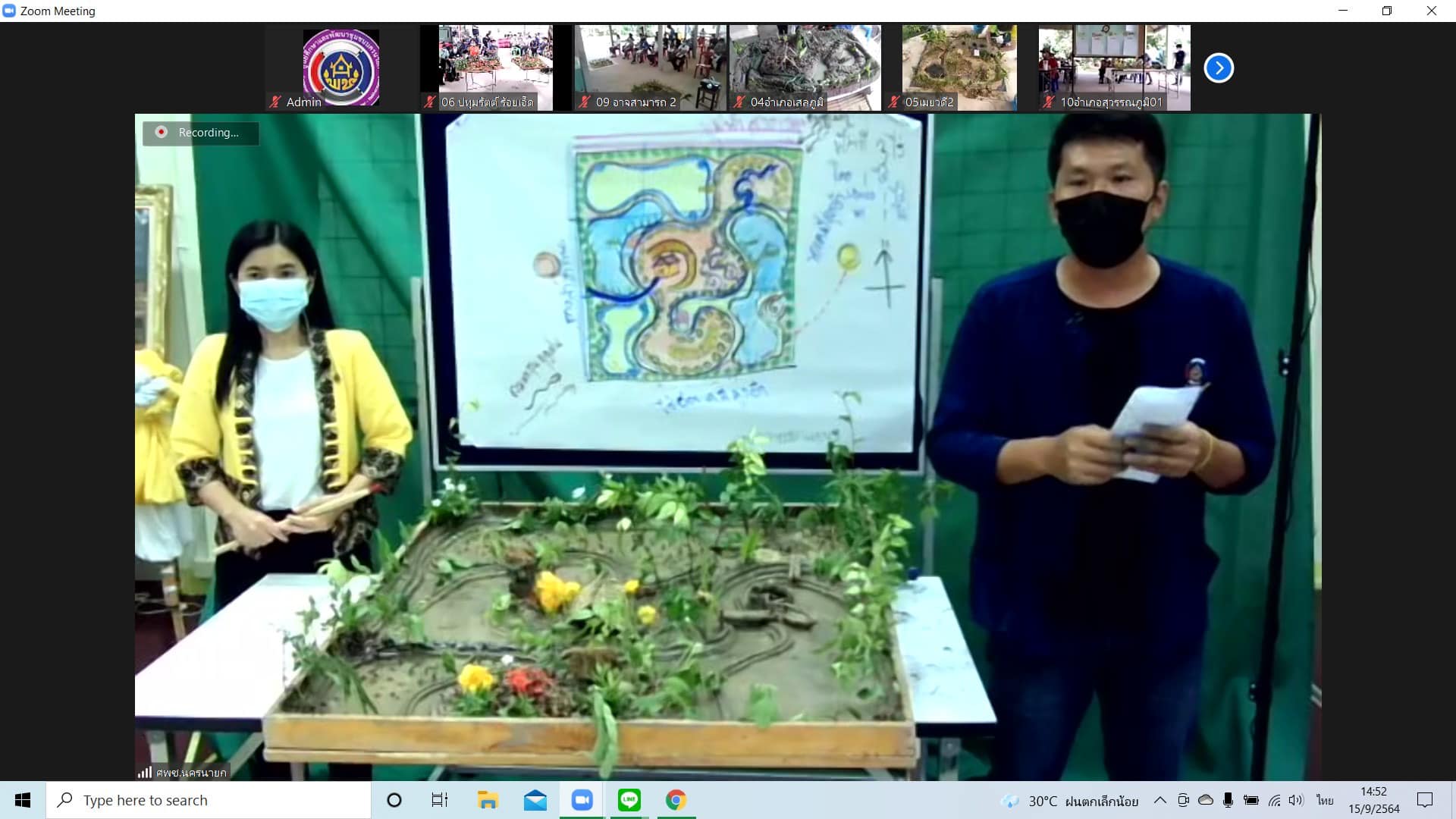Select the 09 อาจสามารถ 2 video thumbnail
Viewport: 1456px width, 819px height.
click(x=651, y=68)
